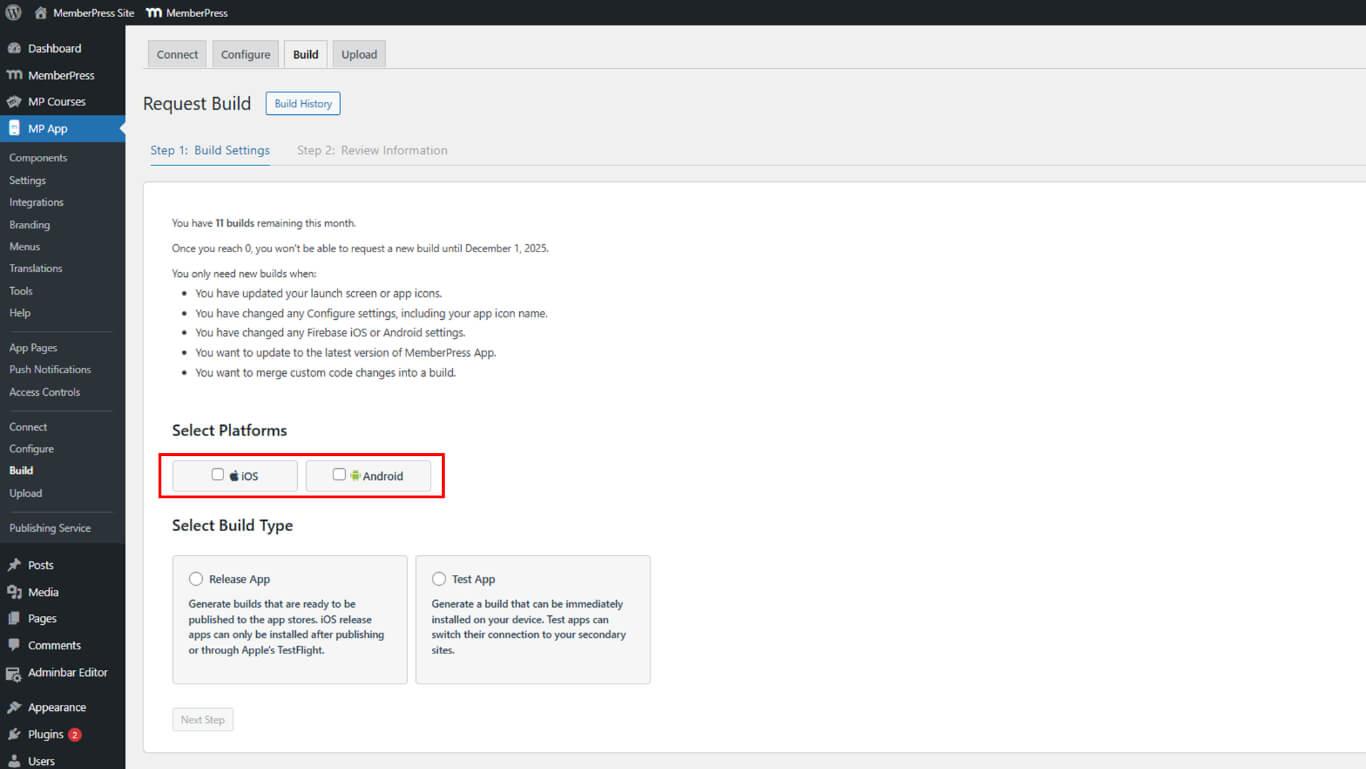1366x769 pixels.
Task: Switch to the Upload tab
Action: click(x=359, y=55)
